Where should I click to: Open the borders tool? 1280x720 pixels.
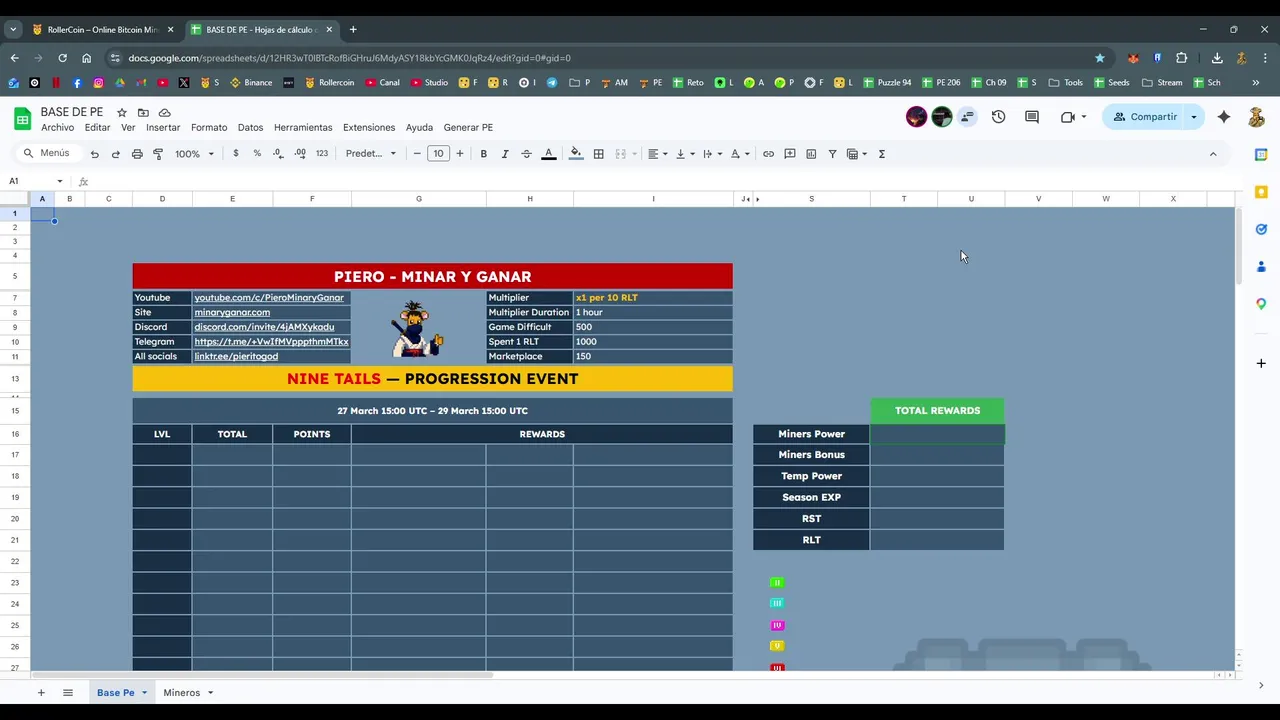click(598, 154)
